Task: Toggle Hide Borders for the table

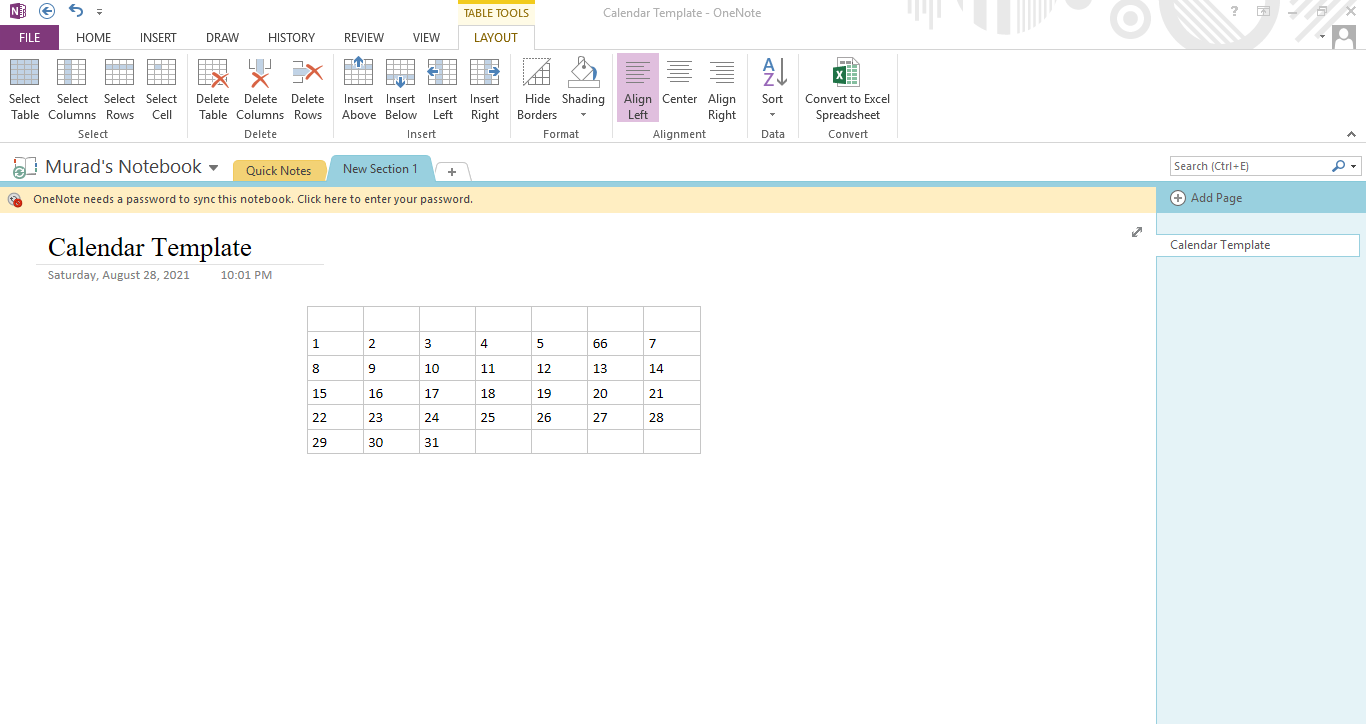Action: (x=537, y=88)
